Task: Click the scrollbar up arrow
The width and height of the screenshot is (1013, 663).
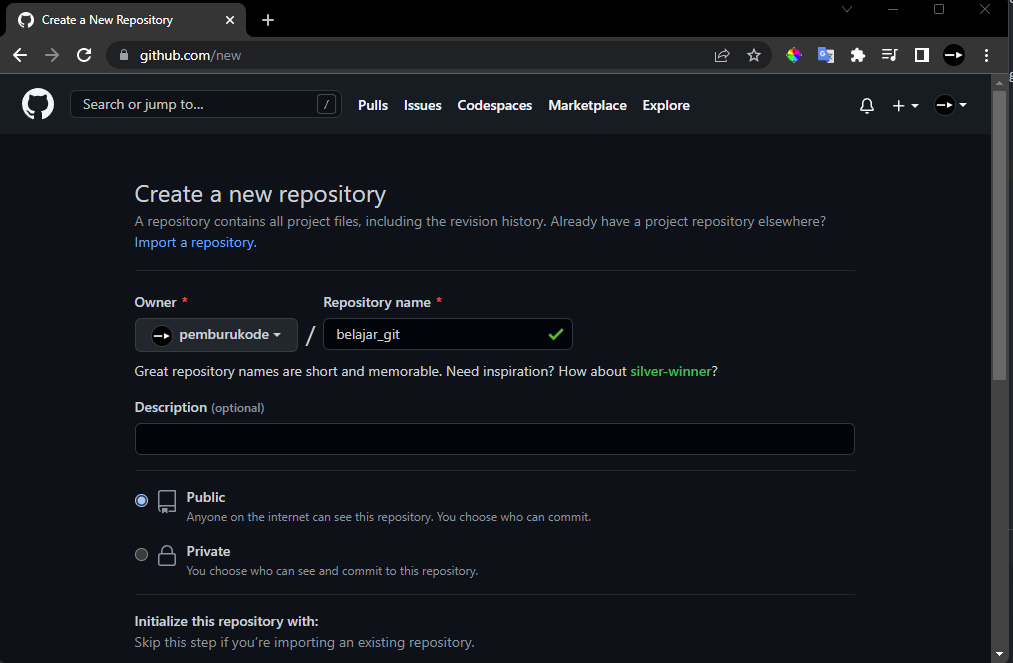Action: [x=999, y=83]
